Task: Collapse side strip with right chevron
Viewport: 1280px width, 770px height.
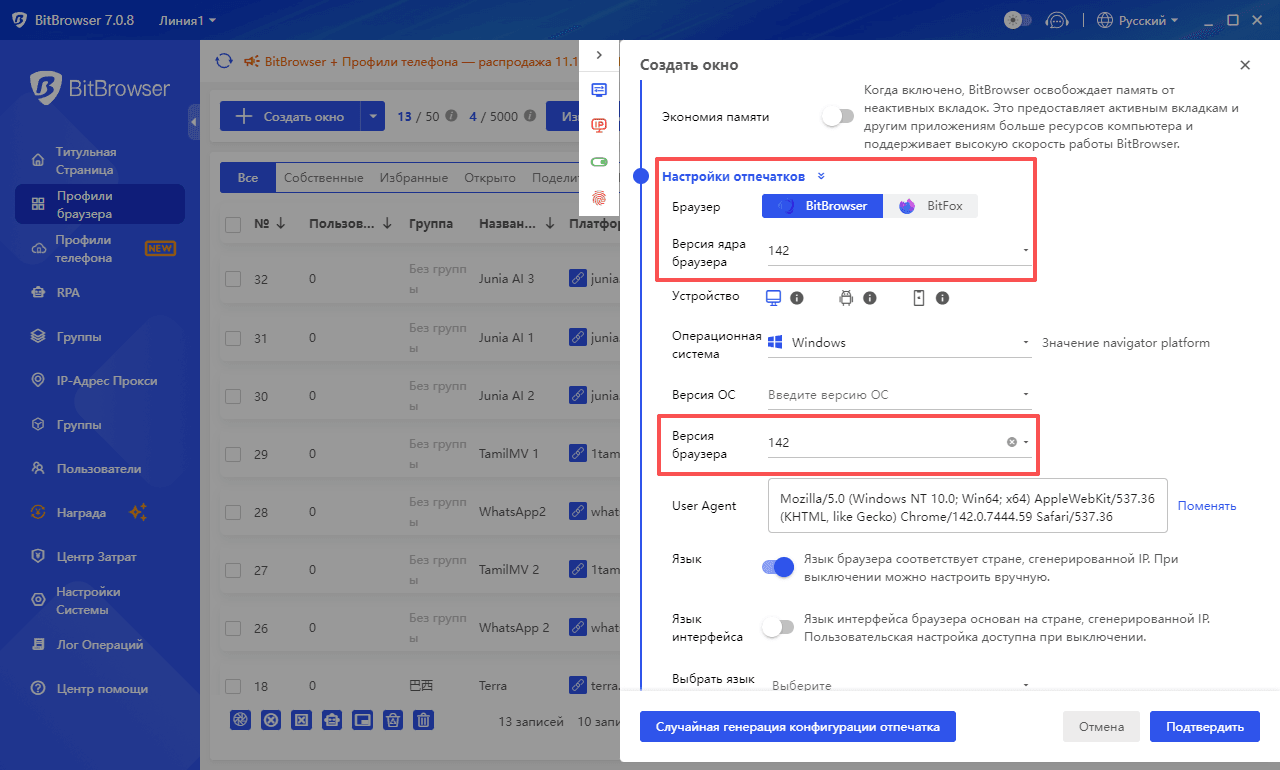Action: (x=599, y=55)
